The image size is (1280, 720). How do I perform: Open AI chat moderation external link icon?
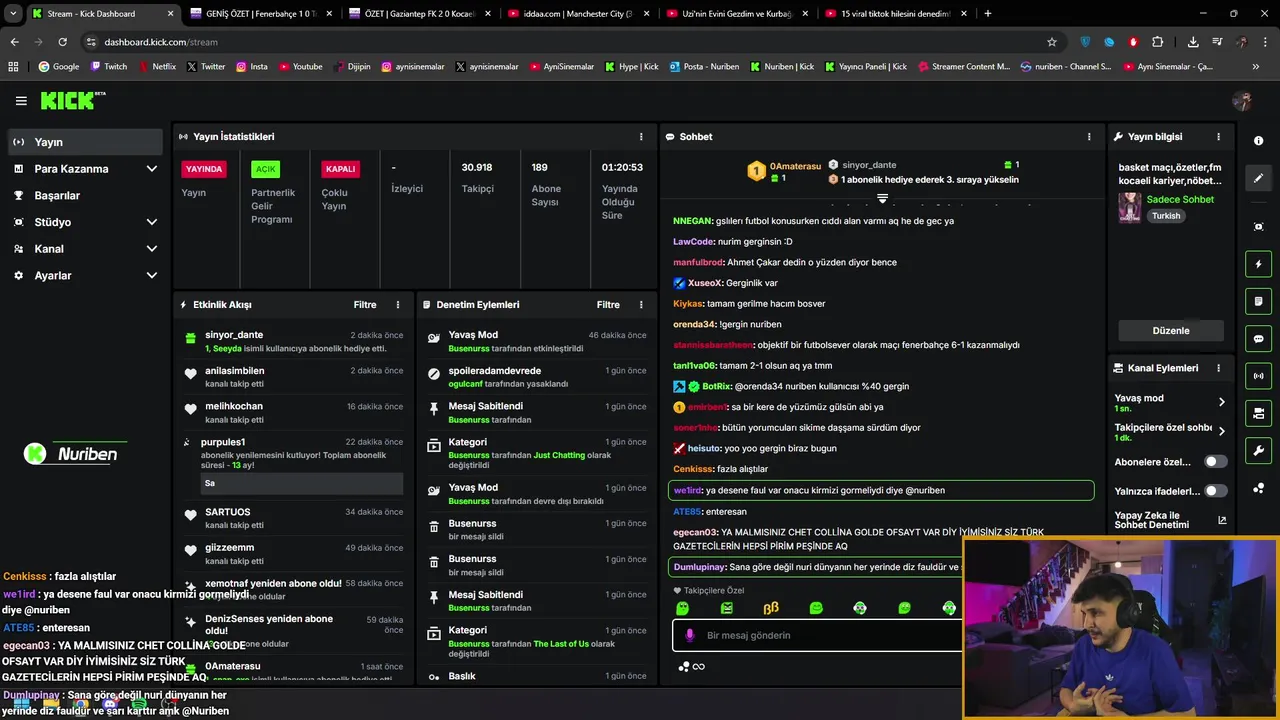[x=1222, y=520]
